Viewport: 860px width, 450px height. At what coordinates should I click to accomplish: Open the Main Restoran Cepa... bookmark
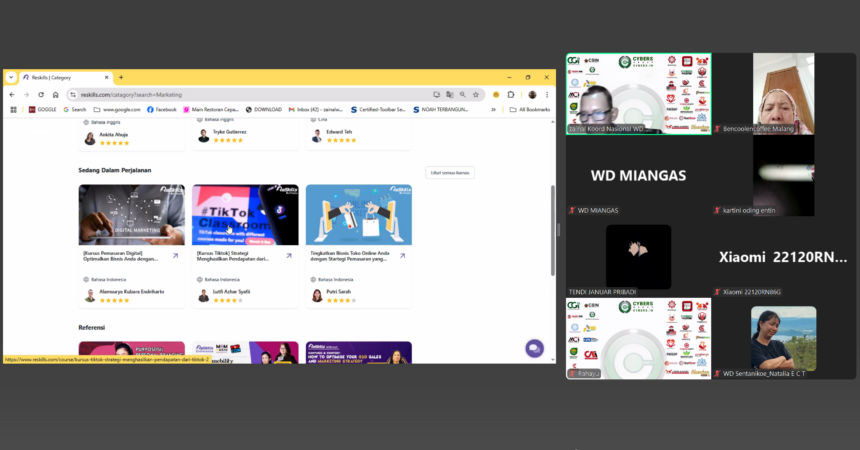pos(211,110)
